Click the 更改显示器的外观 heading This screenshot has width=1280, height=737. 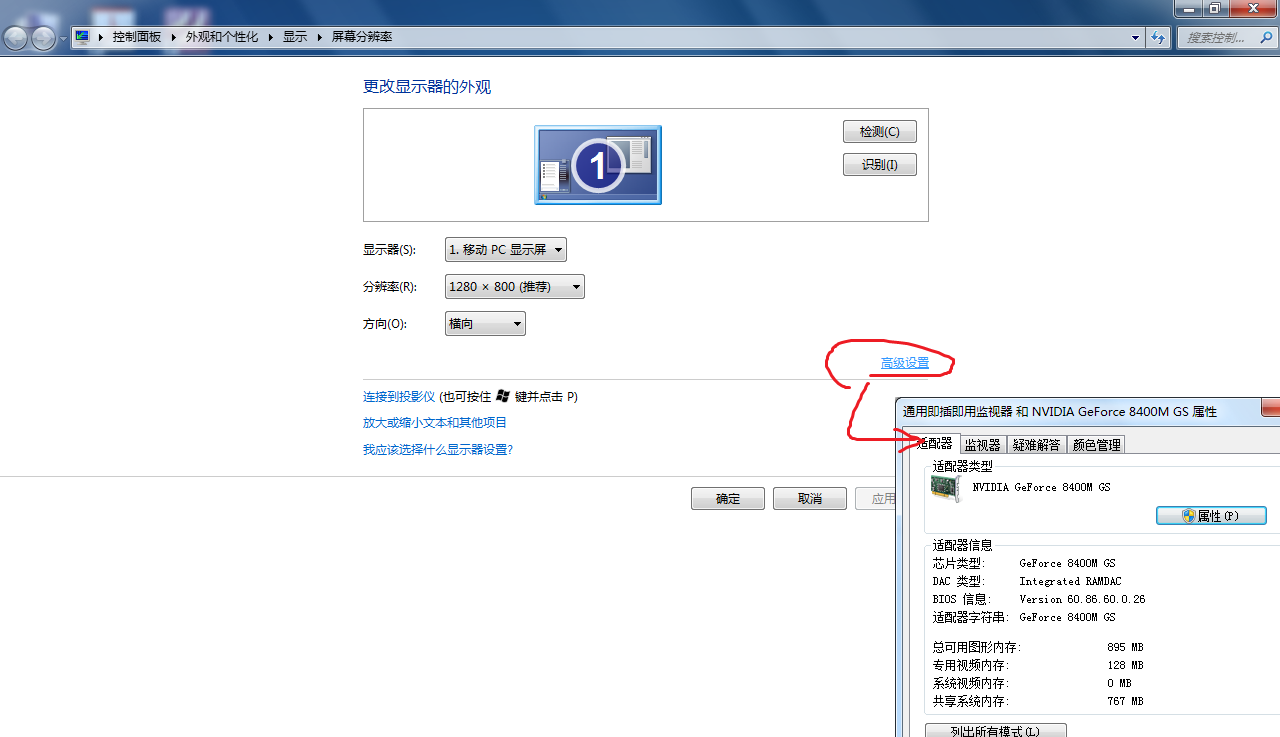[x=427, y=87]
